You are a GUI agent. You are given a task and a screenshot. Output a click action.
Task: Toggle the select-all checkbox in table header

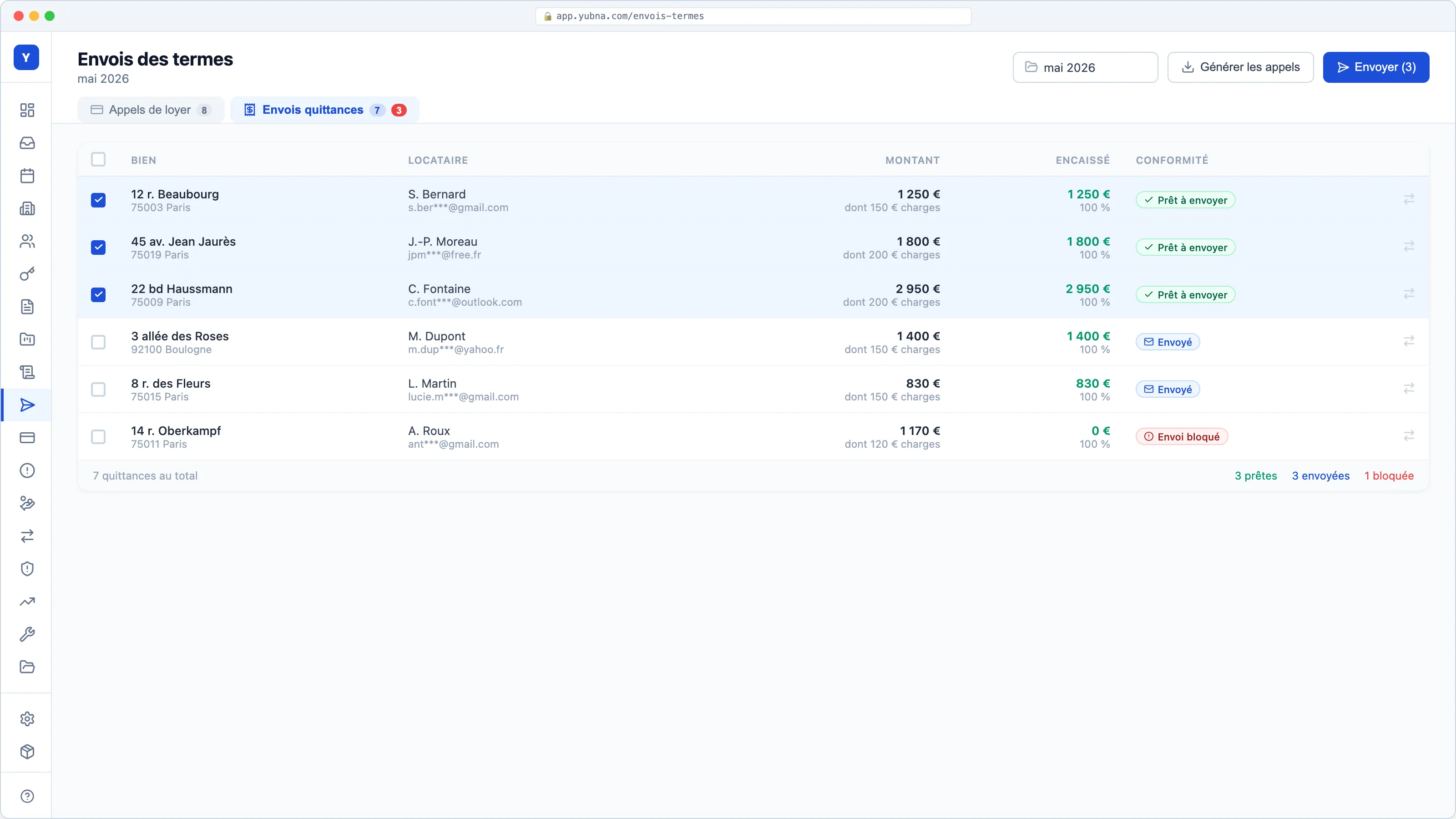click(x=98, y=159)
